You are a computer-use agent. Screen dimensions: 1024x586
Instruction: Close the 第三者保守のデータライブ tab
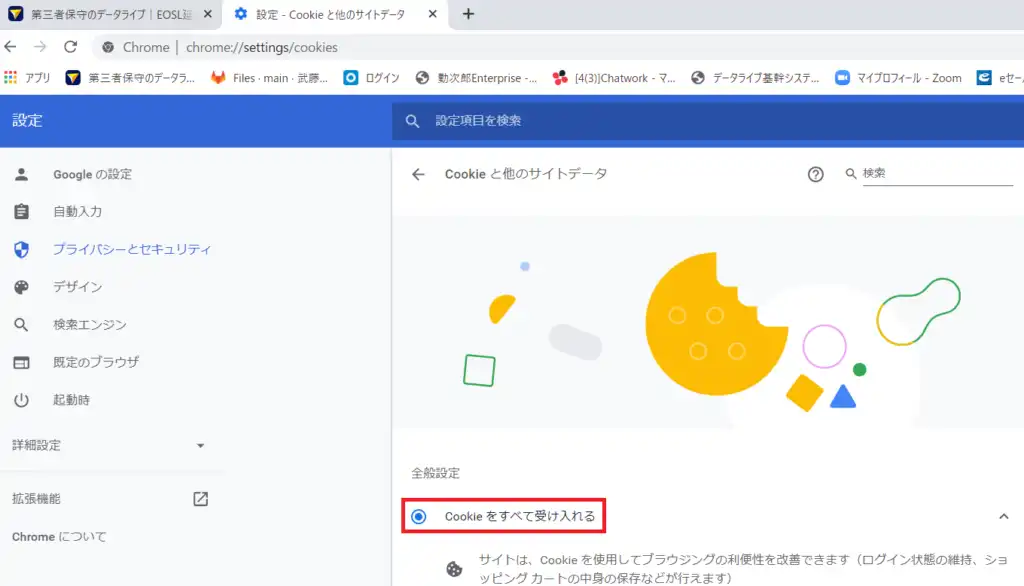pos(208,14)
